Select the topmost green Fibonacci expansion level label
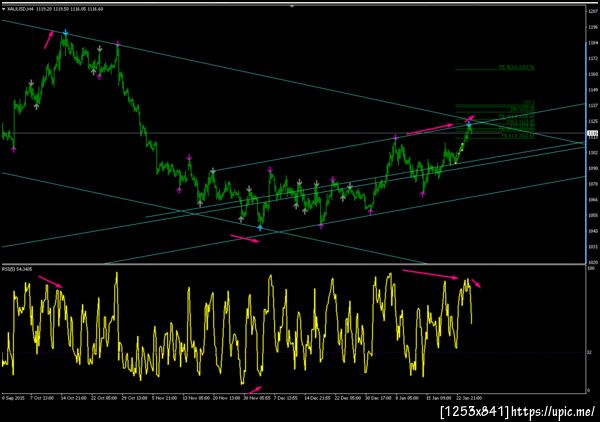Viewport: 600px width, 422px height. [x=517, y=68]
